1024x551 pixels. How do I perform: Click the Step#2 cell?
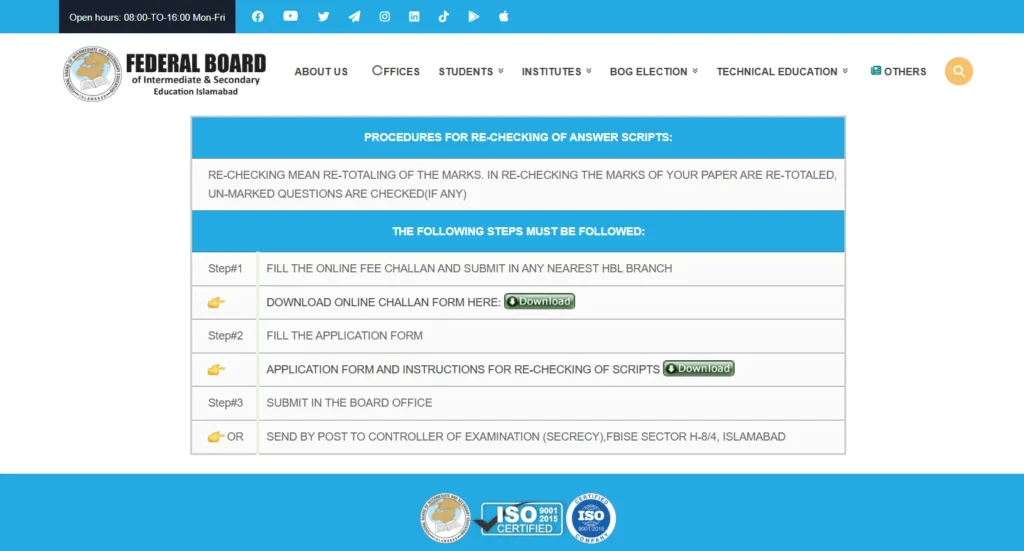click(x=225, y=336)
